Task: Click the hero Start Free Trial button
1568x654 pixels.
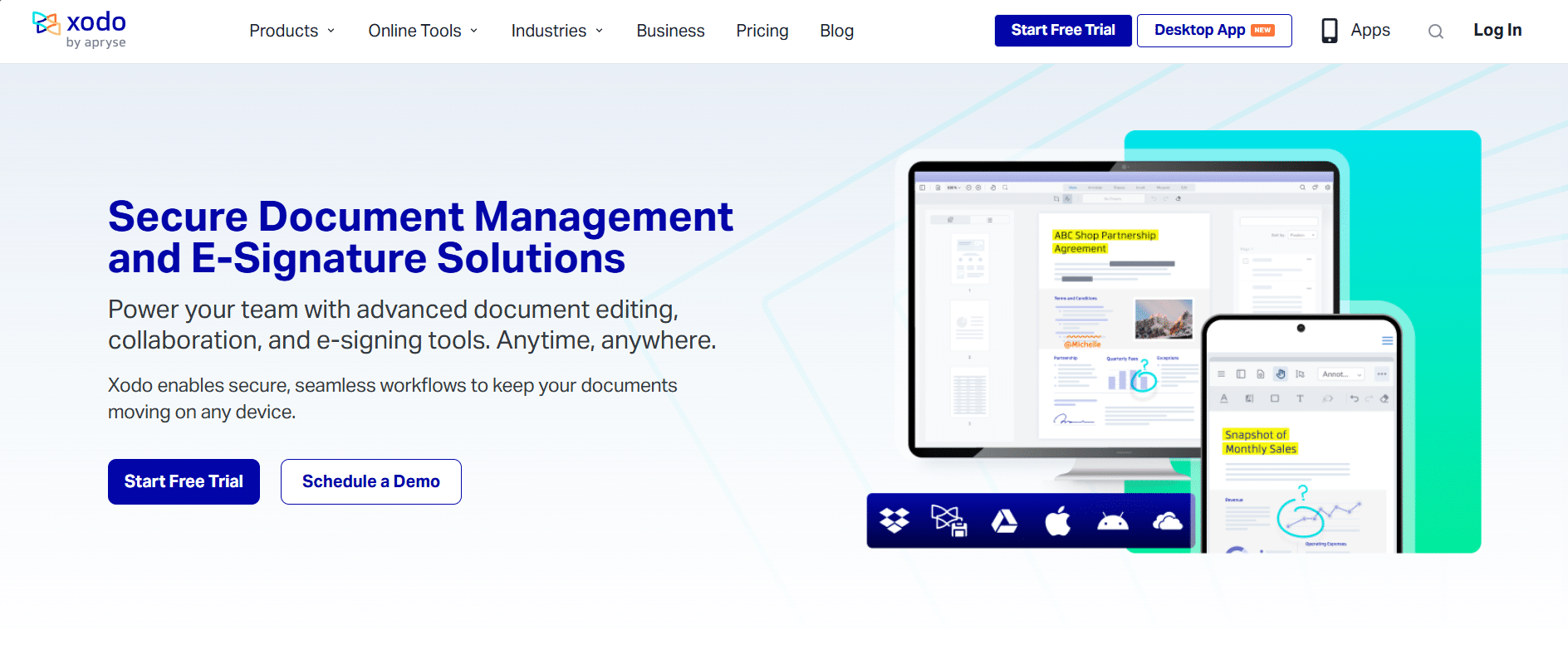Action: 184,481
